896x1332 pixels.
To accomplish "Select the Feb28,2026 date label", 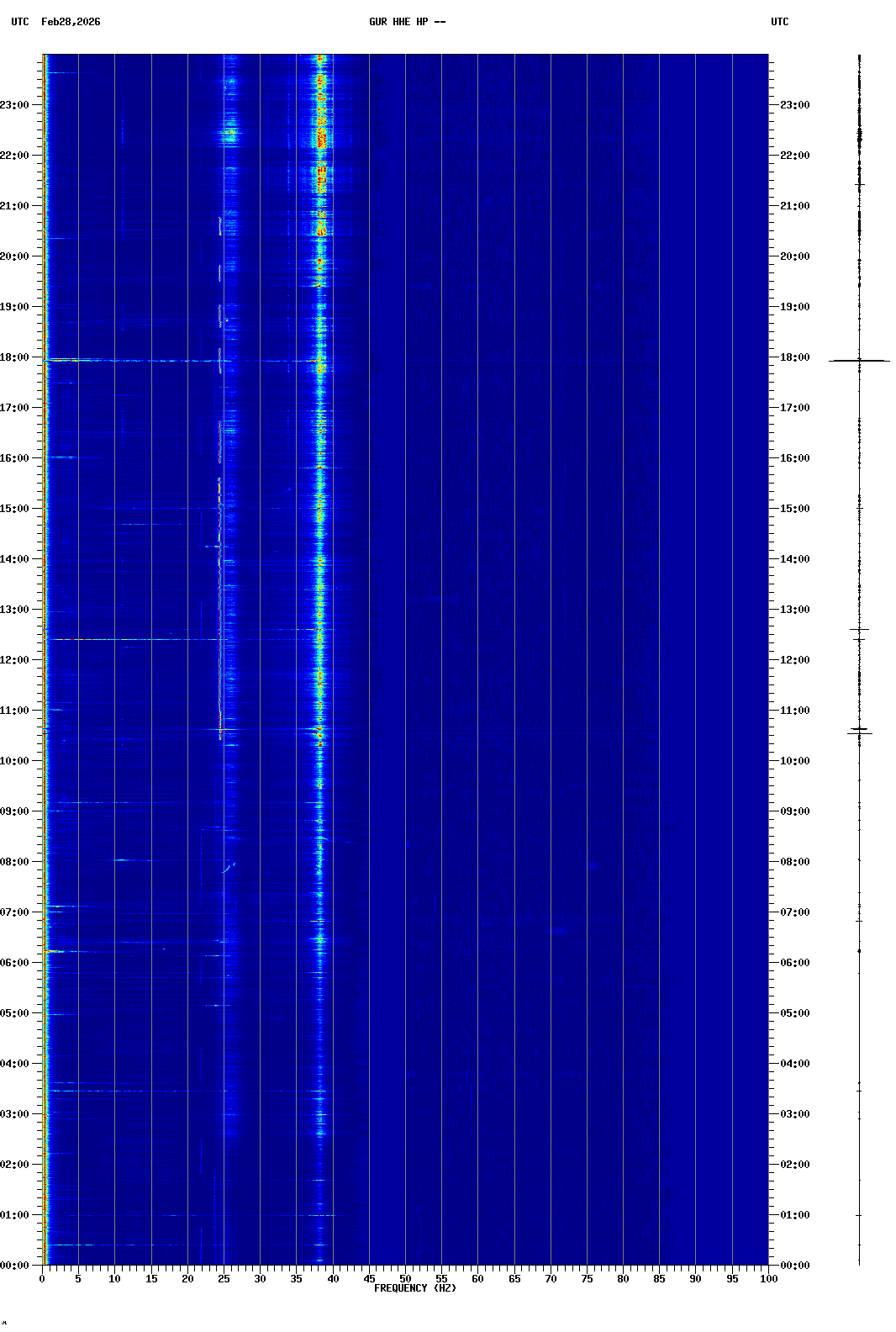I will (x=71, y=22).
